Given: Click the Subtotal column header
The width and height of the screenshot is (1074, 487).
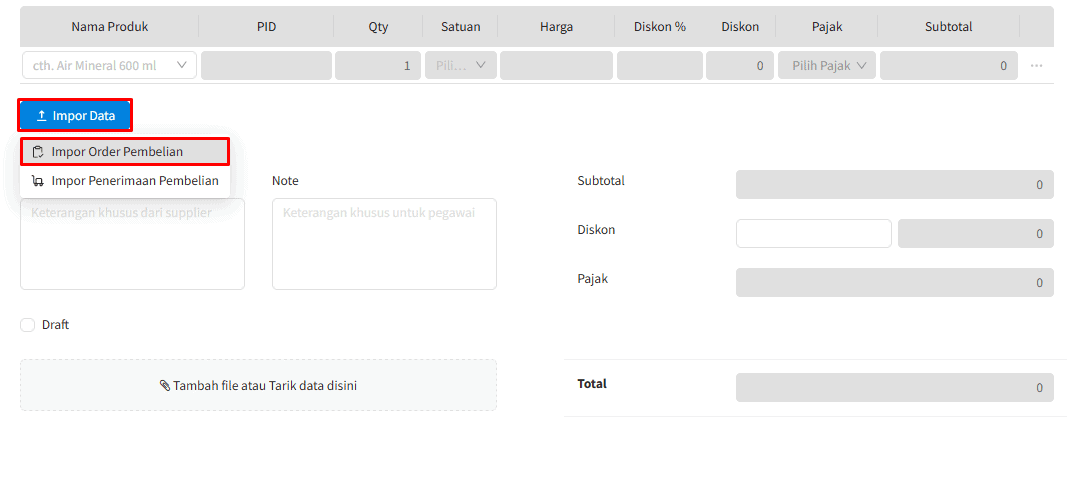Looking at the screenshot, I should pos(949,27).
